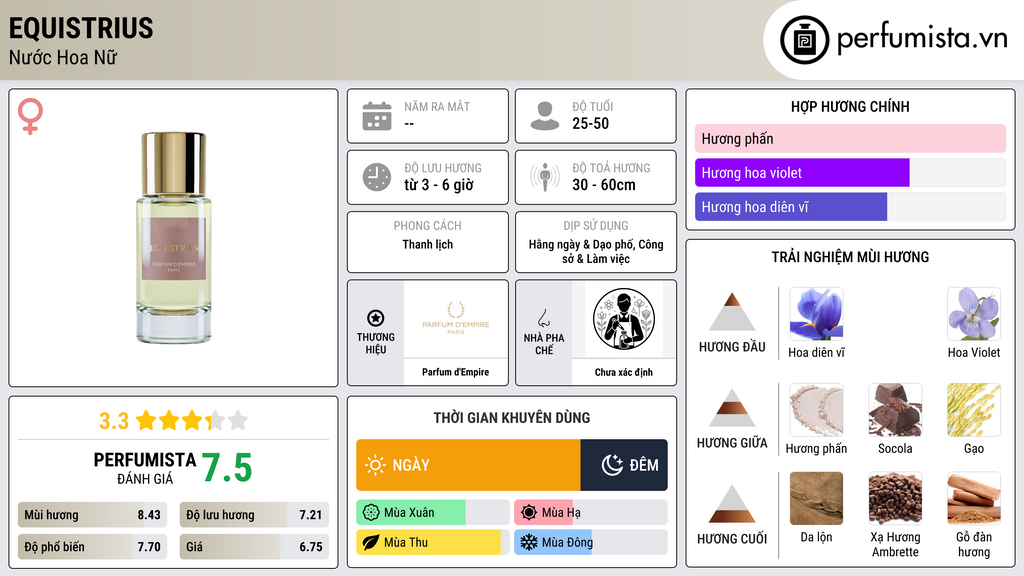Click the Parfum d'Empire brand name link

click(x=455, y=372)
